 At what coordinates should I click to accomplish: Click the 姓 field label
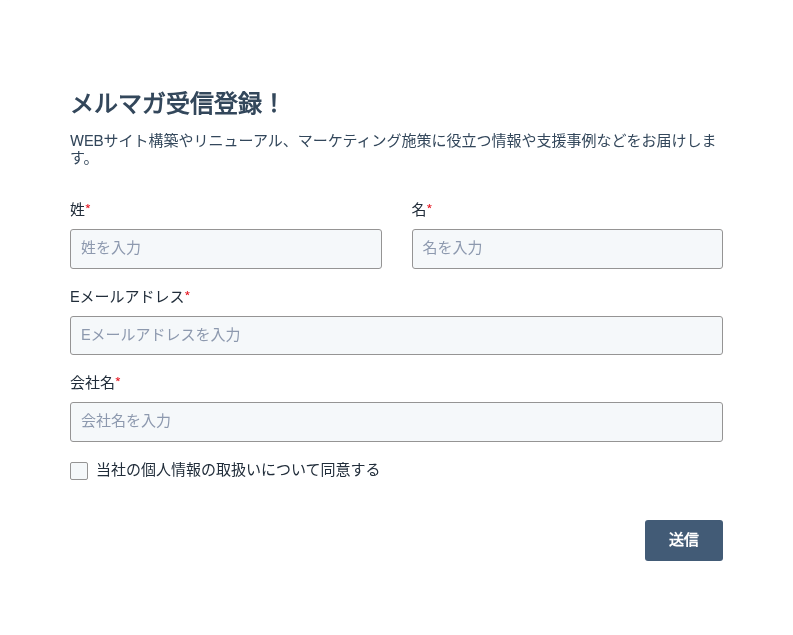(x=77, y=209)
